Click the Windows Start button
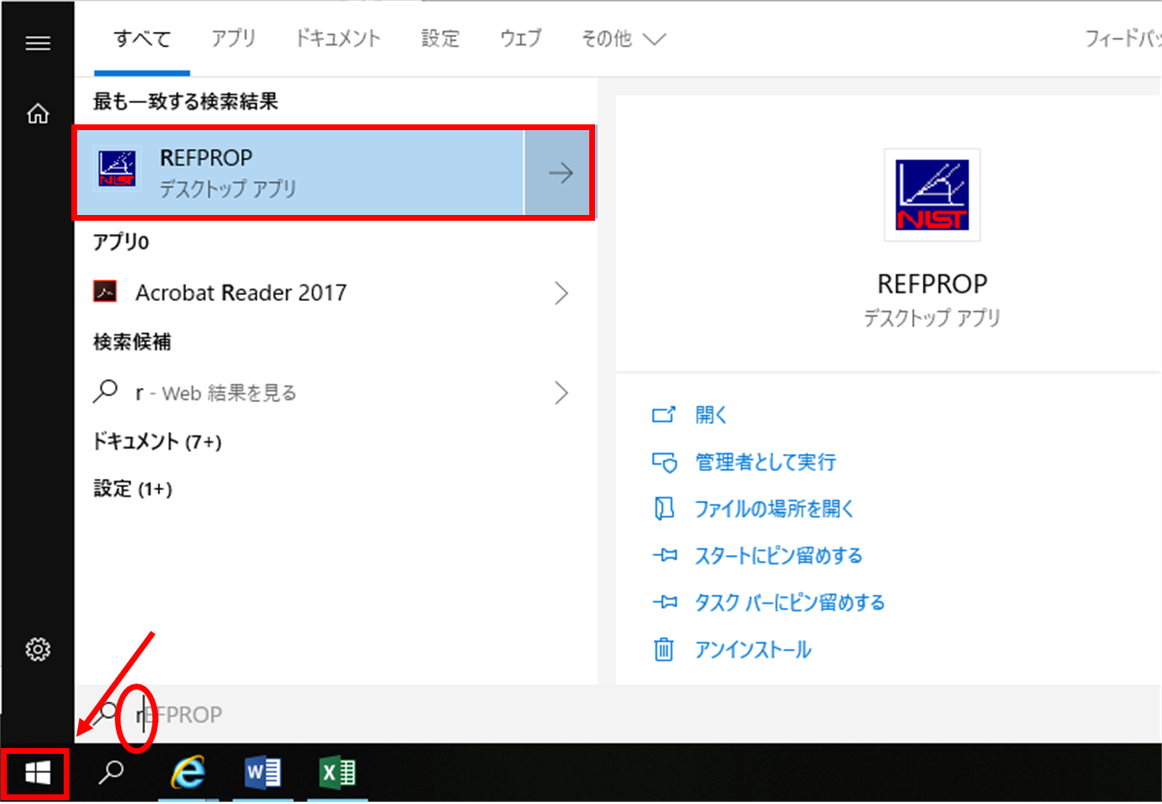The image size is (1162, 804). pos(36,774)
